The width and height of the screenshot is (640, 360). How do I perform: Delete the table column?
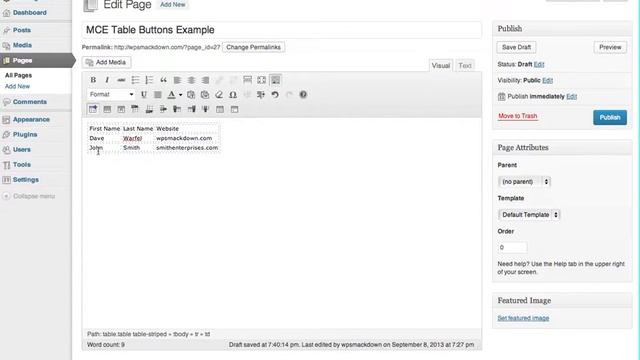click(206, 109)
